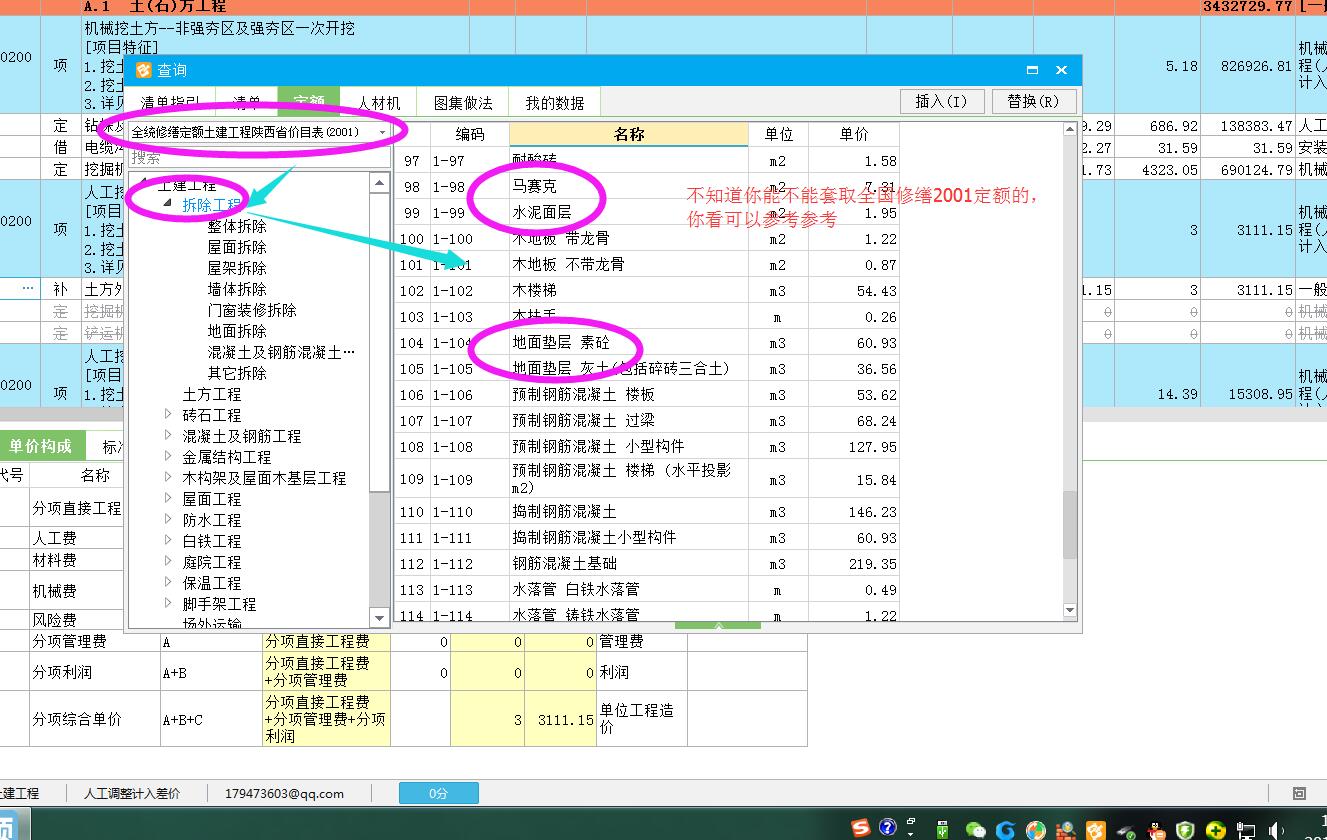Select 屋面拆除 in the tree

[237, 247]
